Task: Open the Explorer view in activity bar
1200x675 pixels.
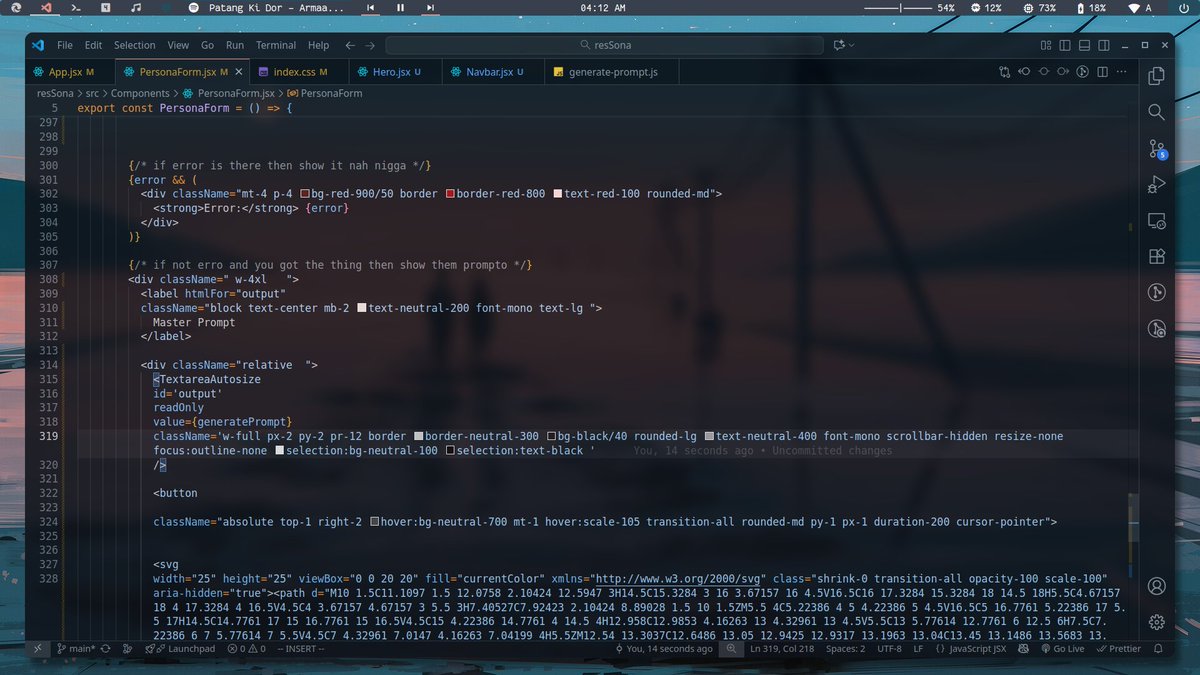Action: pyautogui.click(x=1156, y=76)
